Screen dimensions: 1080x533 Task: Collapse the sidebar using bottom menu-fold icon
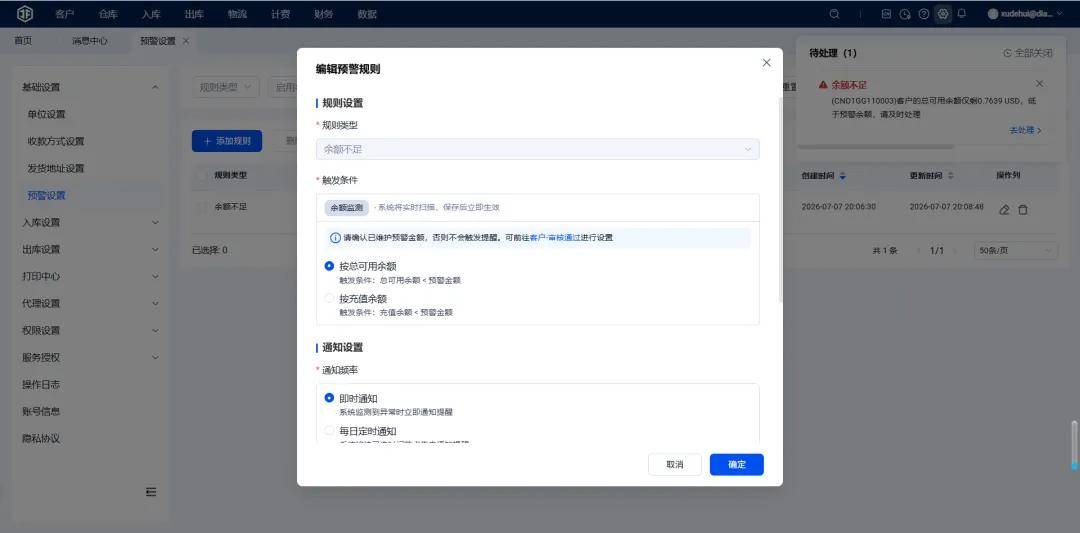(x=152, y=492)
